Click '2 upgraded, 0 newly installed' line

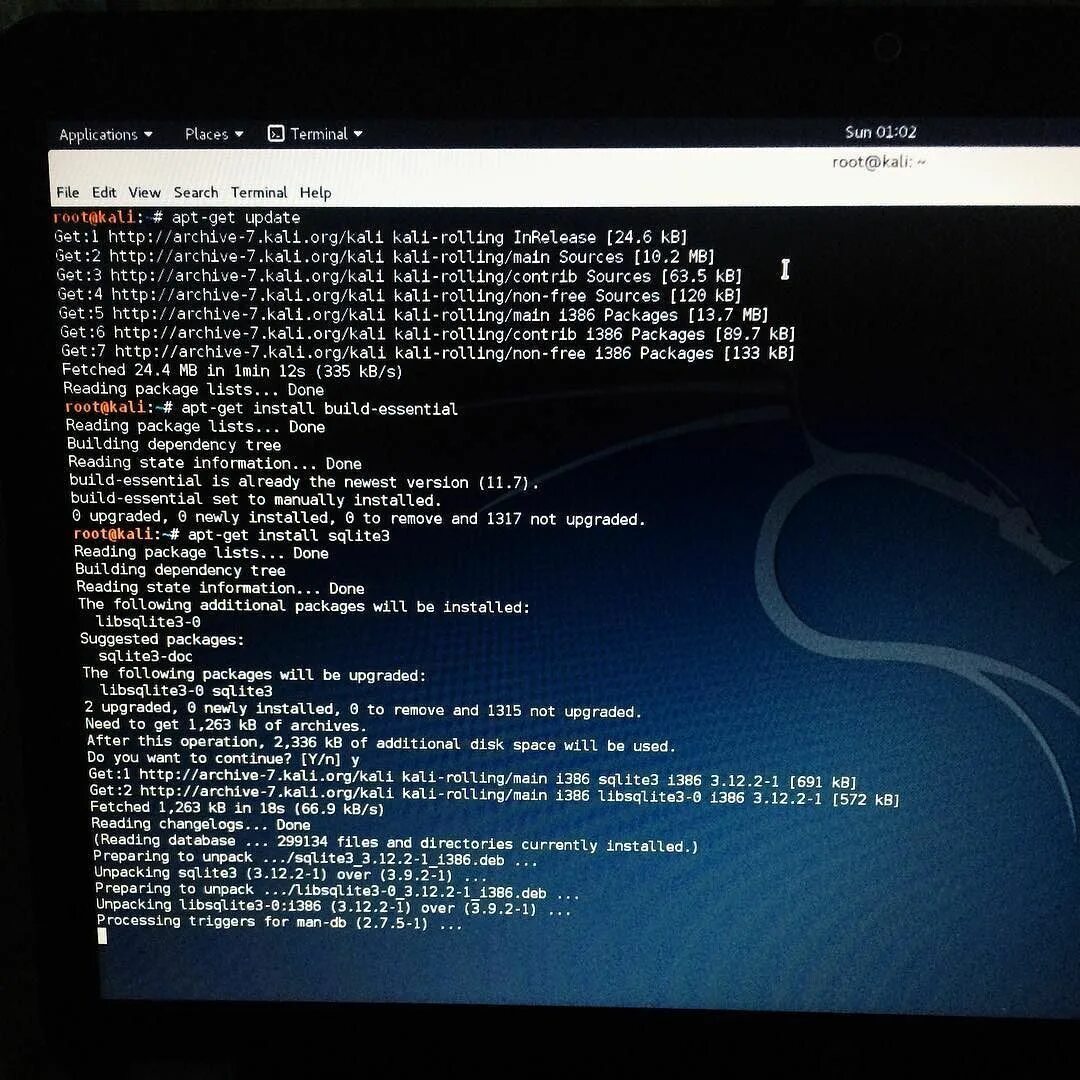[363, 709]
